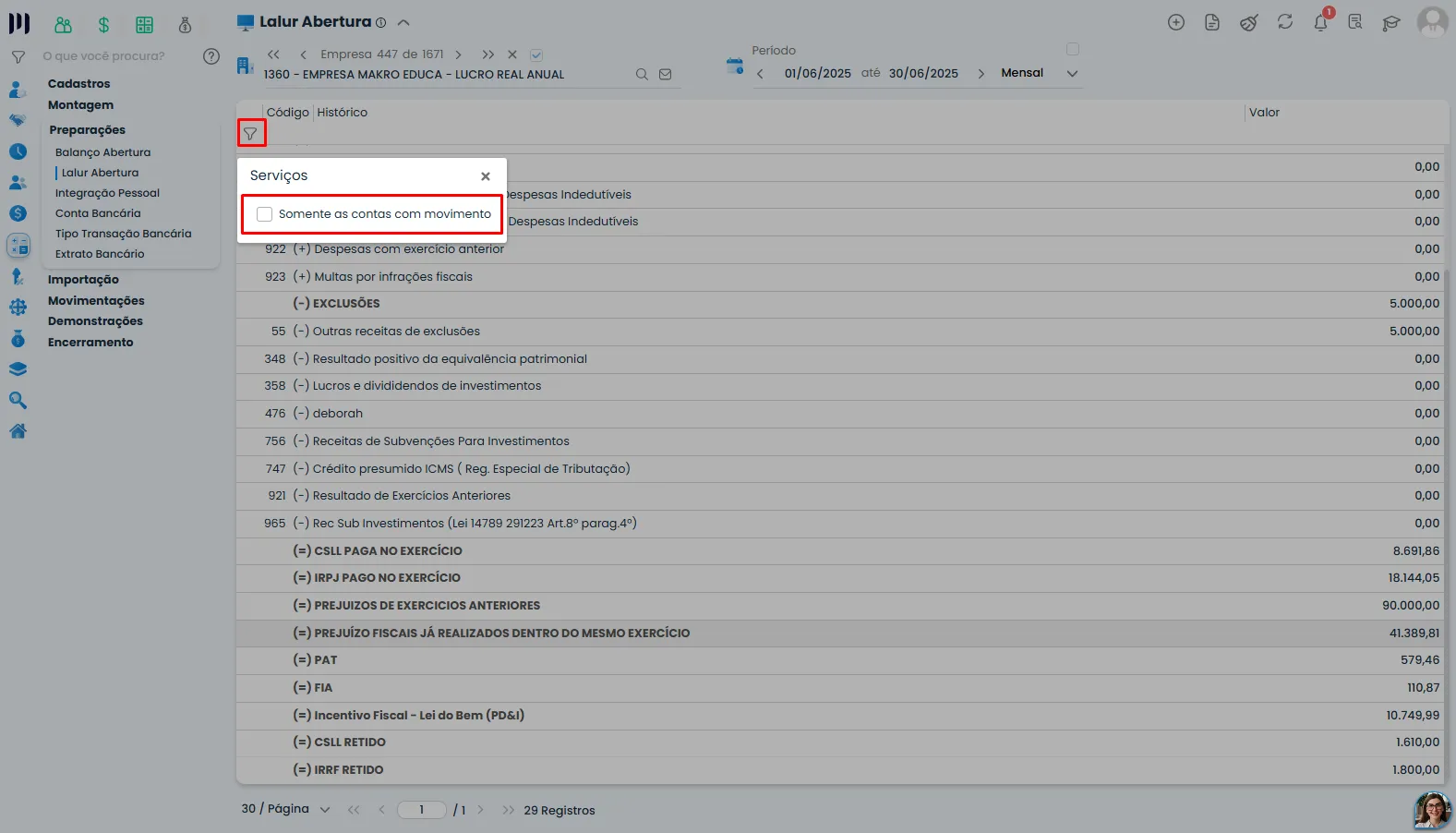Screen dimensions: 1456x833
Task: Click the green dollar sign icon
Action: point(103,25)
